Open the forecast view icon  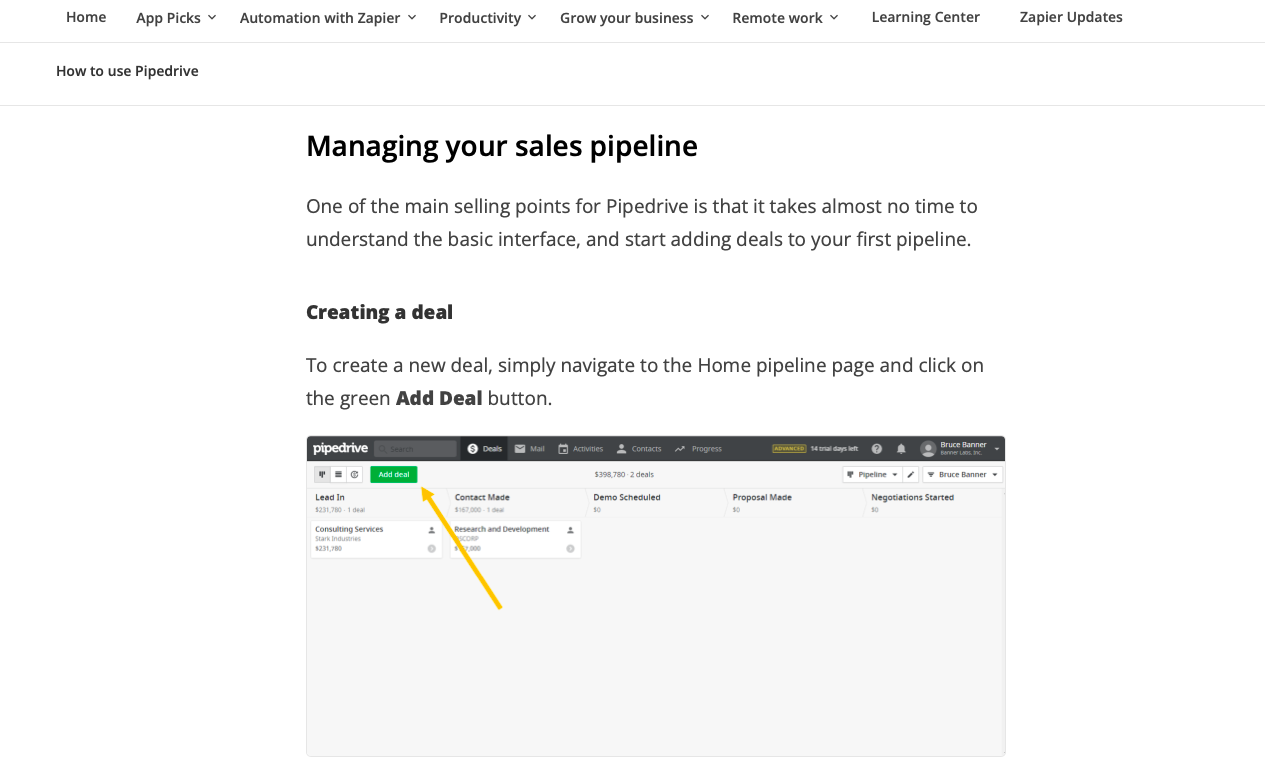point(354,474)
